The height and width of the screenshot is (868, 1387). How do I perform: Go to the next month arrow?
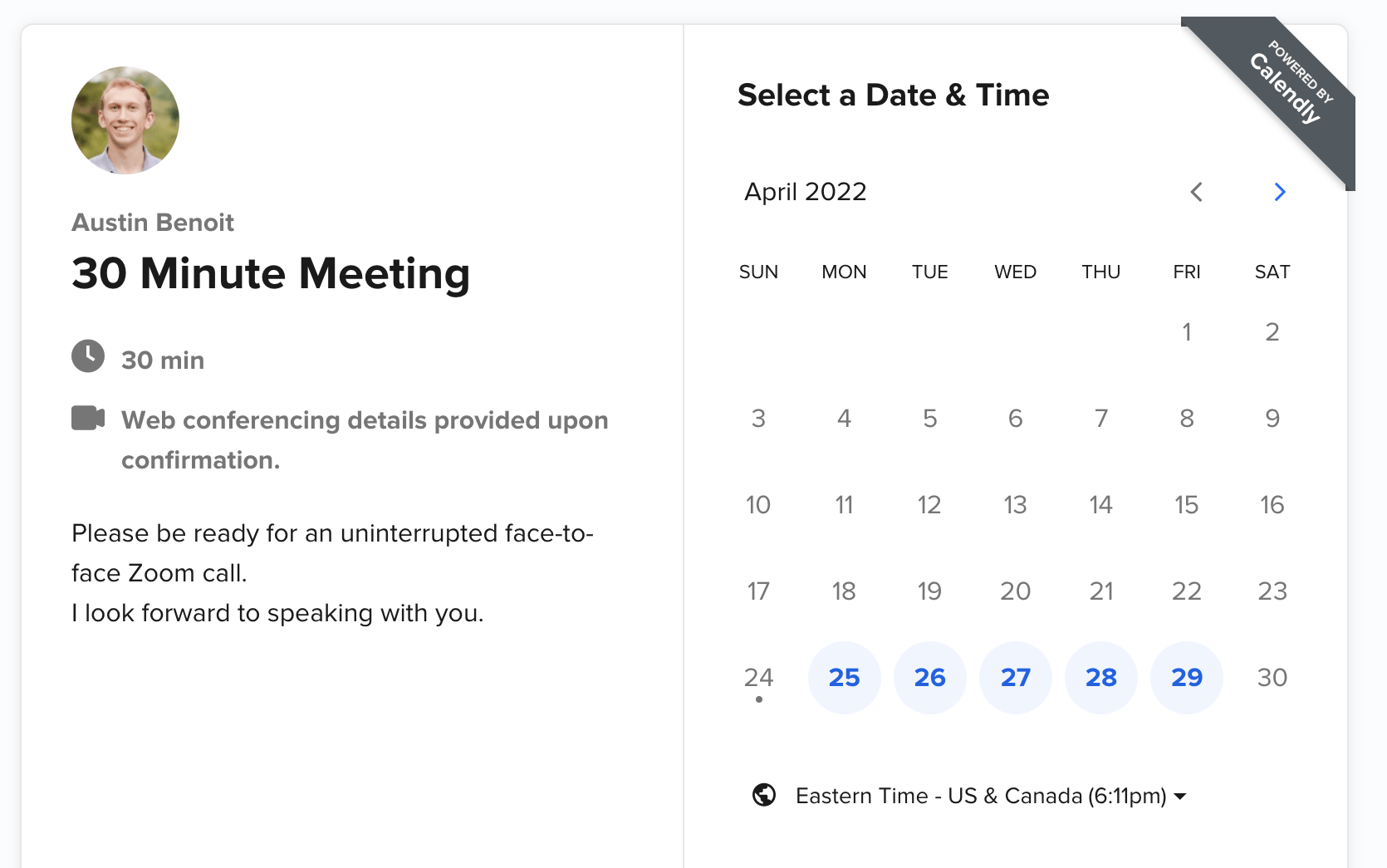click(1280, 193)
